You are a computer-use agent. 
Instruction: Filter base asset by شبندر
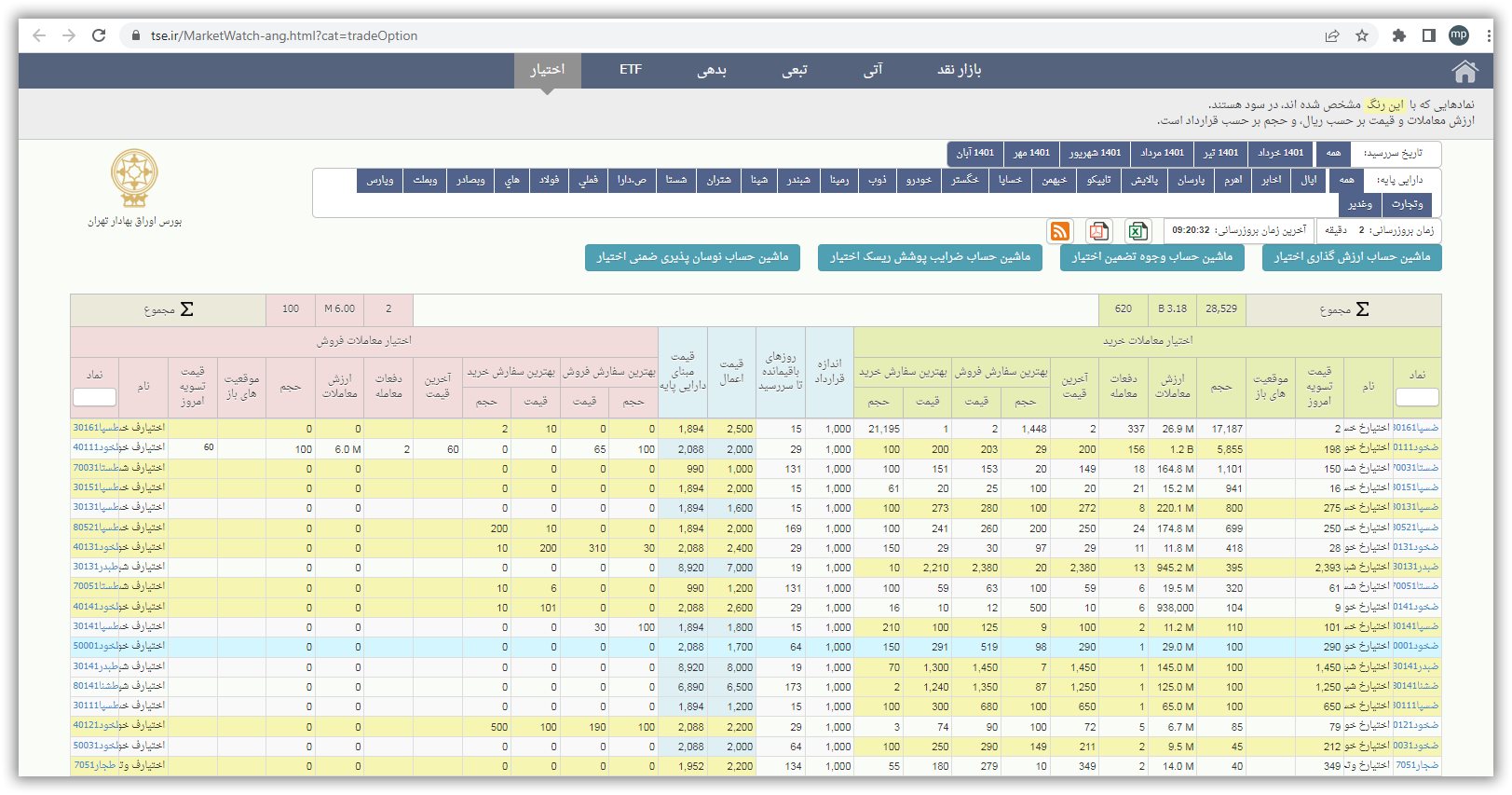click(798, 180)
